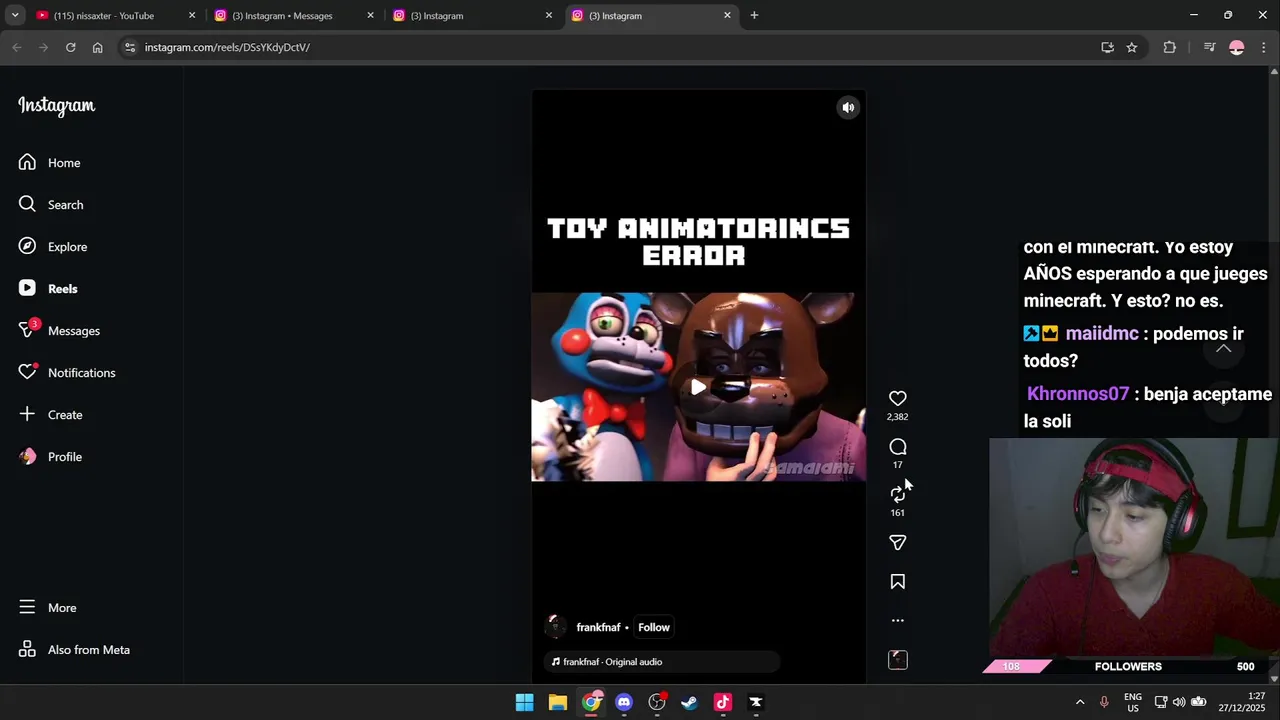View site information icon in address bar
This screenshot has height=720, width=1280.
pyautogui.click(x=129, y=47)
